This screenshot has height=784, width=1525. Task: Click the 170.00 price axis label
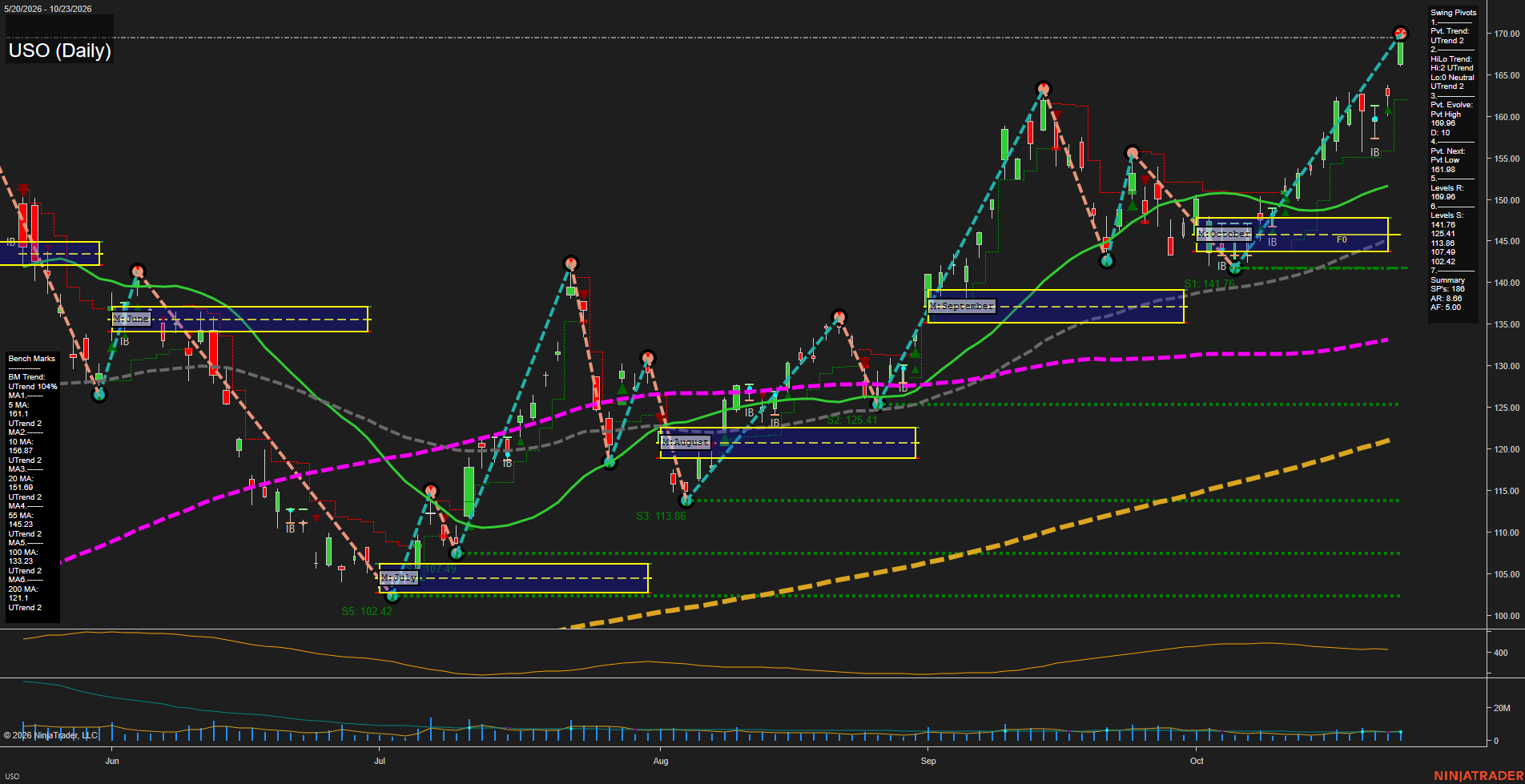(1507, 34)
